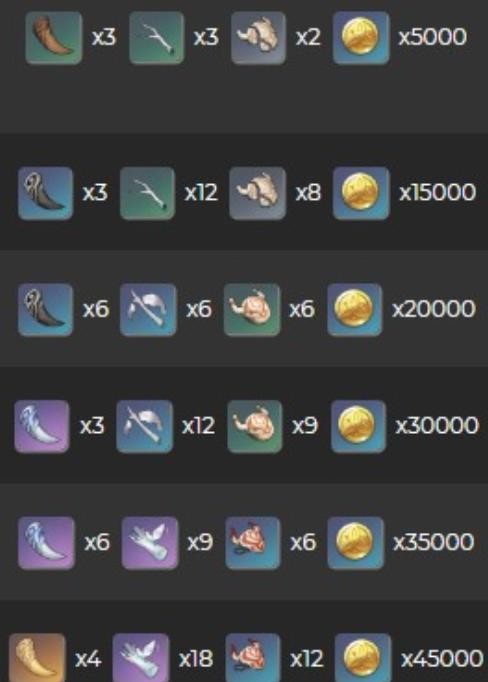Click the x45000 coin amount text
This screenshot has height=682, width=488.
(442, 659)
